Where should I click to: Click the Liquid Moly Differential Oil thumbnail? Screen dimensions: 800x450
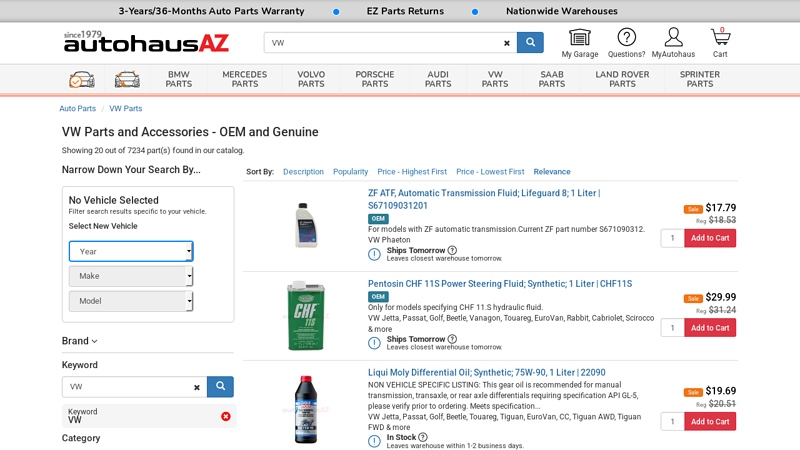pyautogui.click(x=305, y=409)
